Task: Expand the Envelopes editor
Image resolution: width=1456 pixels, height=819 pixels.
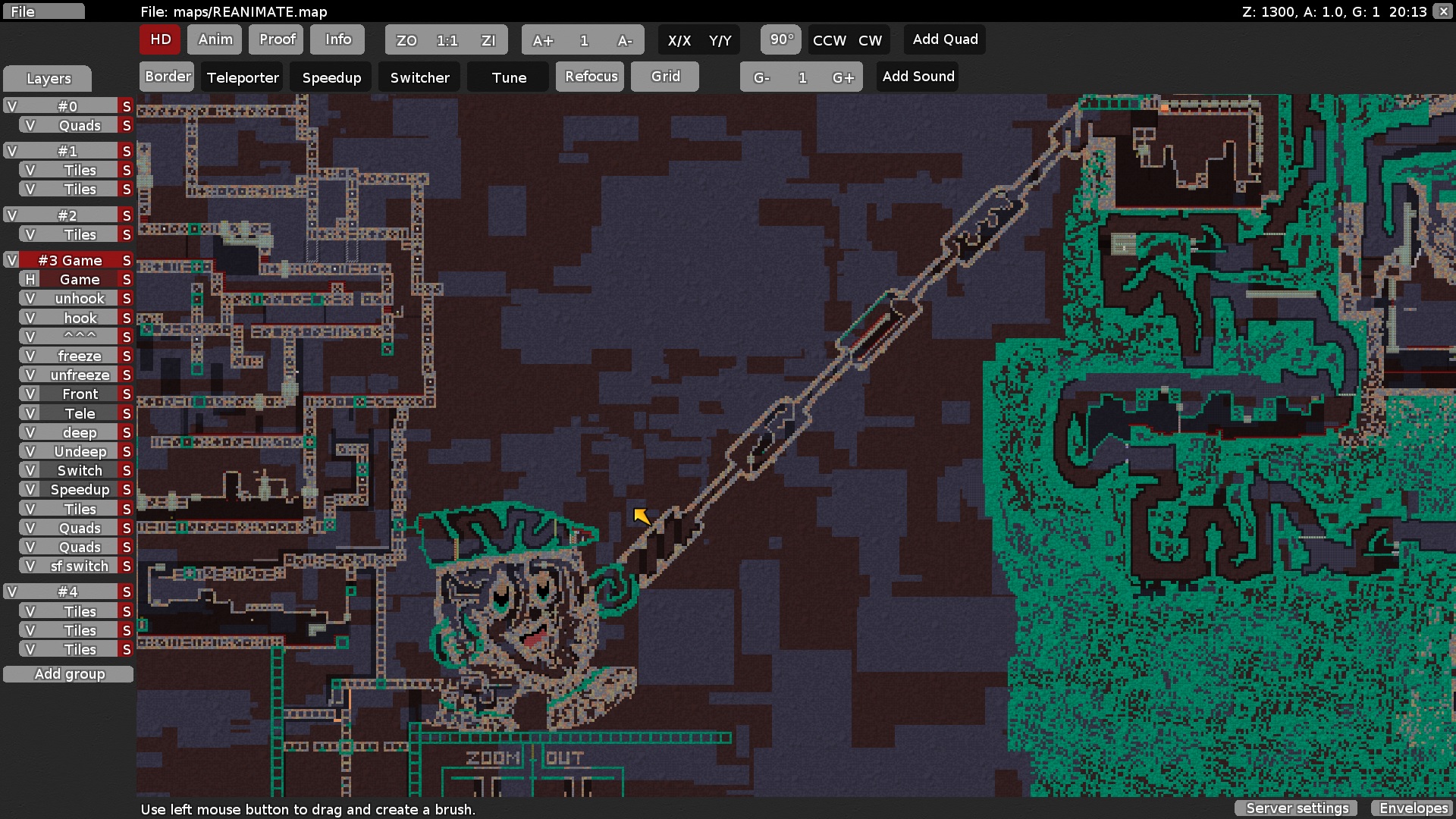Action: pyautogui.click(x=1413, y=808)
